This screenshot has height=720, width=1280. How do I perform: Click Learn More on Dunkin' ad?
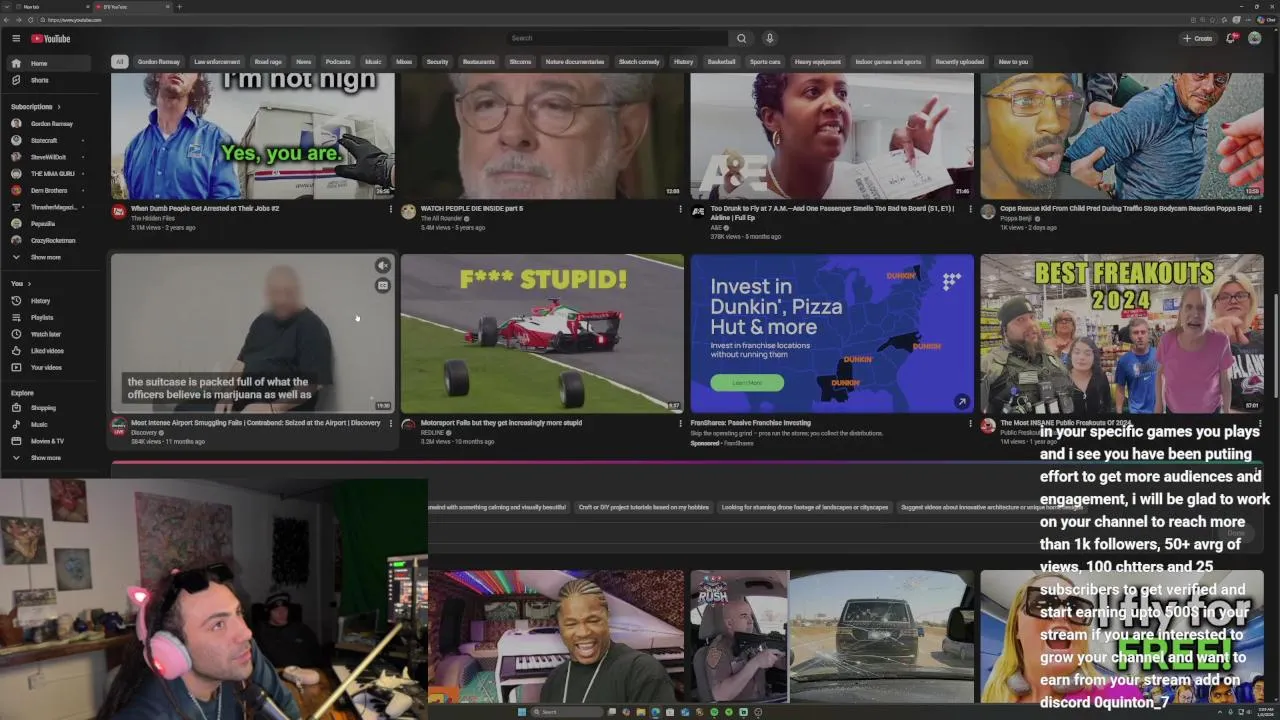pos(747,382)
